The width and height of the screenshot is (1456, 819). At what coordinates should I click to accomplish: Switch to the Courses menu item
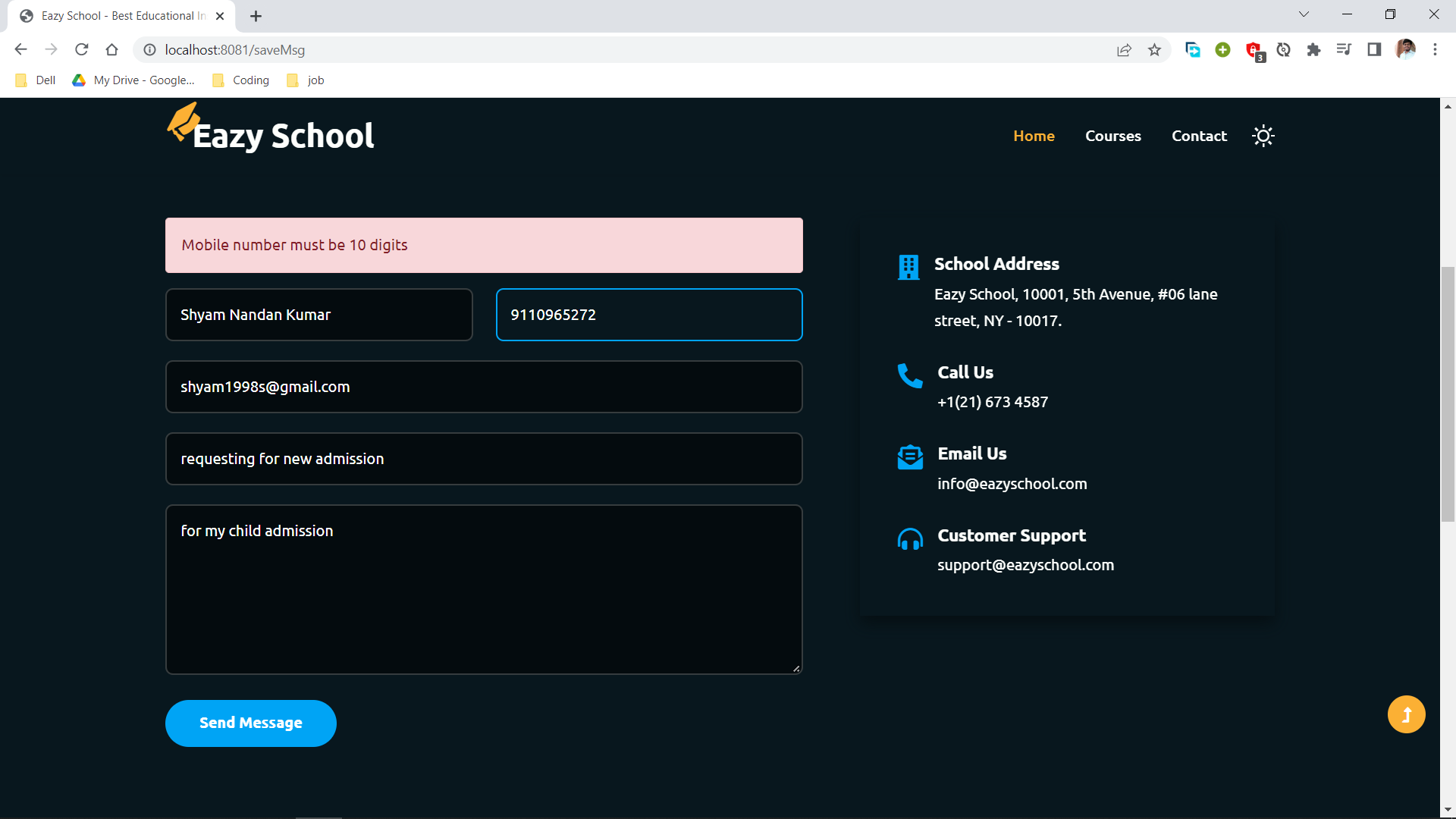point(1113,136)
